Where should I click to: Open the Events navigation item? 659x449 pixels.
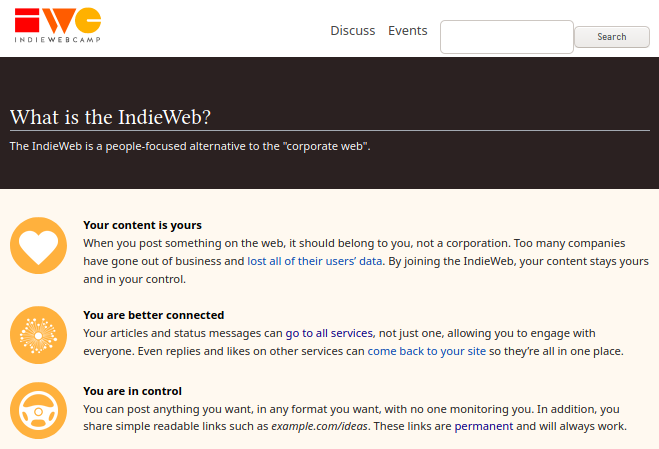coord(408,31)
